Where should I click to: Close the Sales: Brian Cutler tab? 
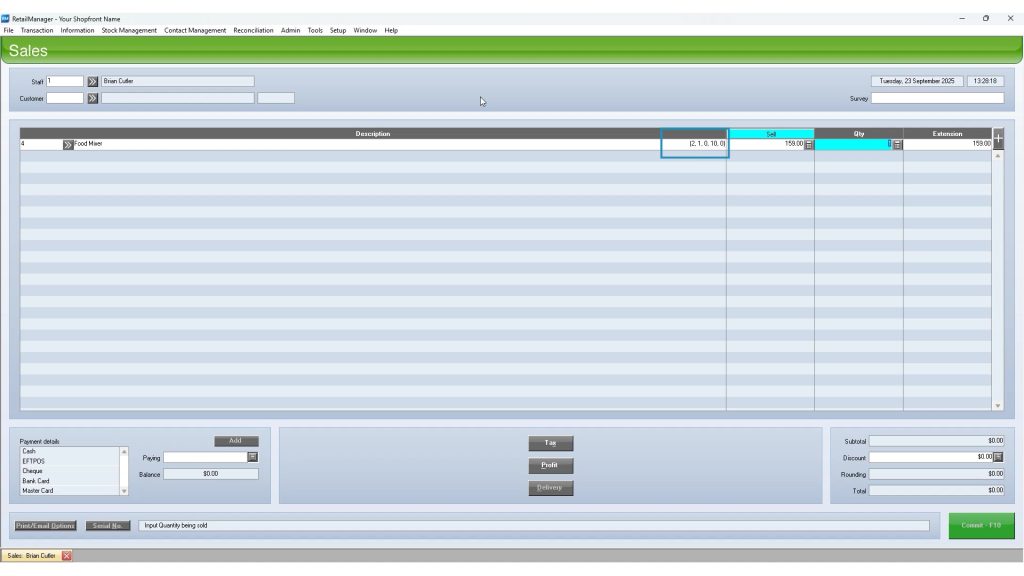pyautogui.click(x=67, y=556)
